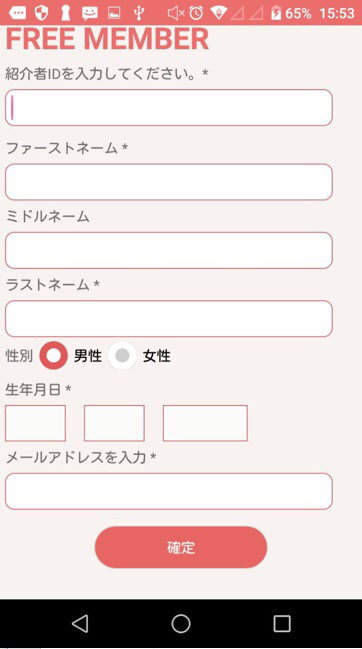The width and height of the screenshot is (362, 649).
Task: Tap the alarm clock status icon
Action: point(196,13)
